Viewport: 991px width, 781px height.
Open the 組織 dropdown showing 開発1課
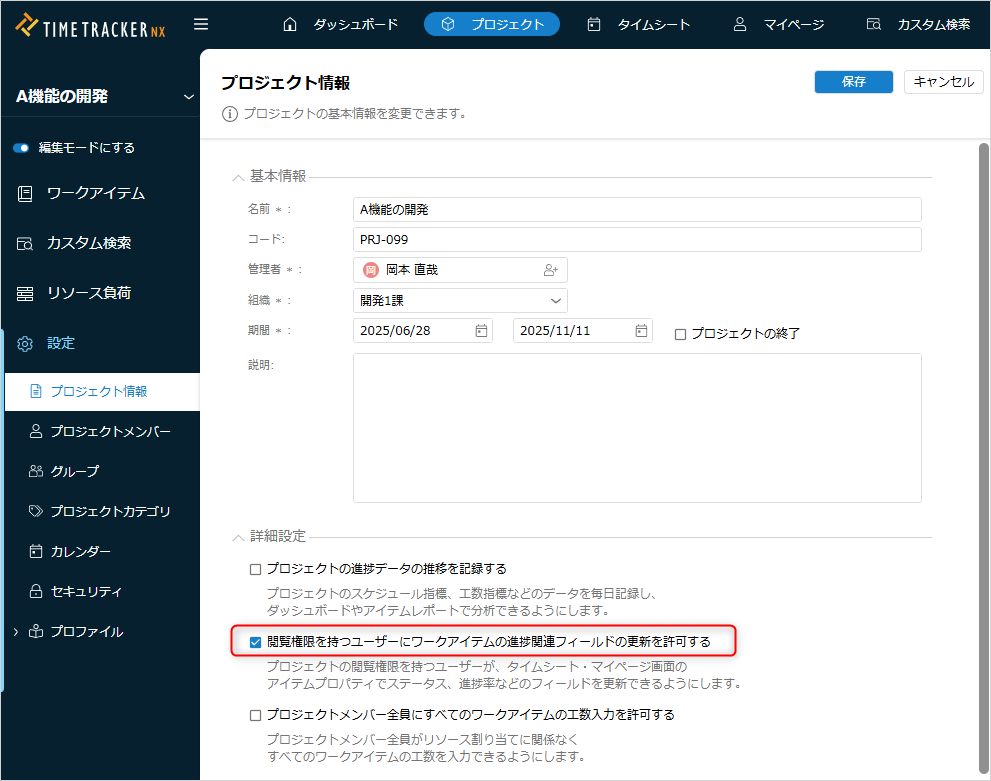(460, 300)
